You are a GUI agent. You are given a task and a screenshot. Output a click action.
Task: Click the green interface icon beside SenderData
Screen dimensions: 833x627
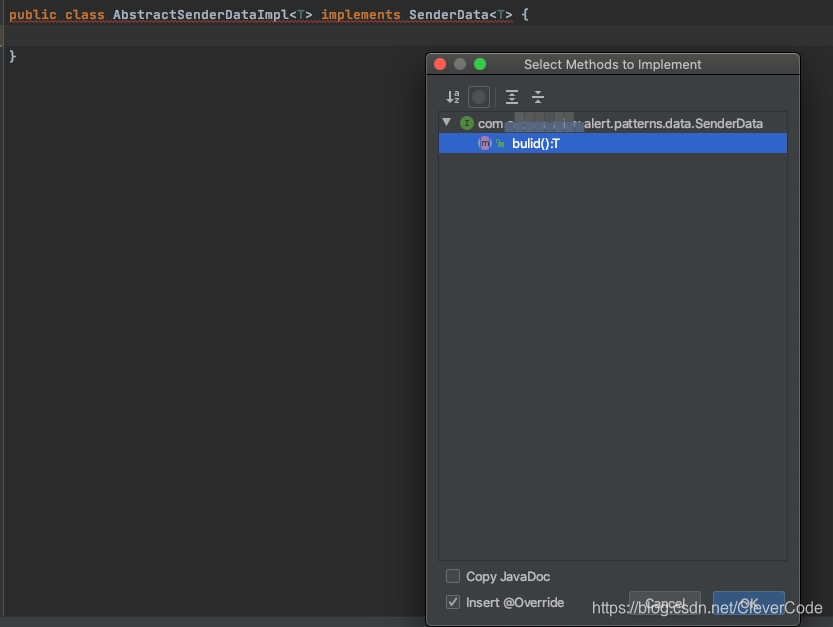click(x=466, y=123)
